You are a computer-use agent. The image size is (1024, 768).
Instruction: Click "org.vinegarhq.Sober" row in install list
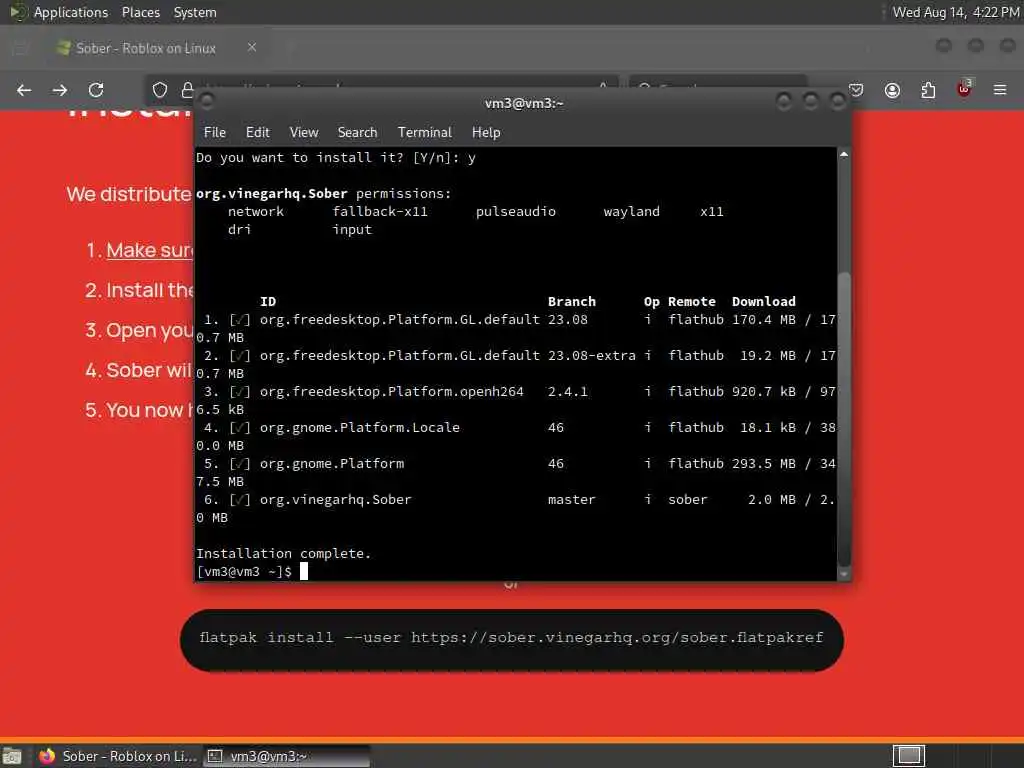click(x=335, y=500)
